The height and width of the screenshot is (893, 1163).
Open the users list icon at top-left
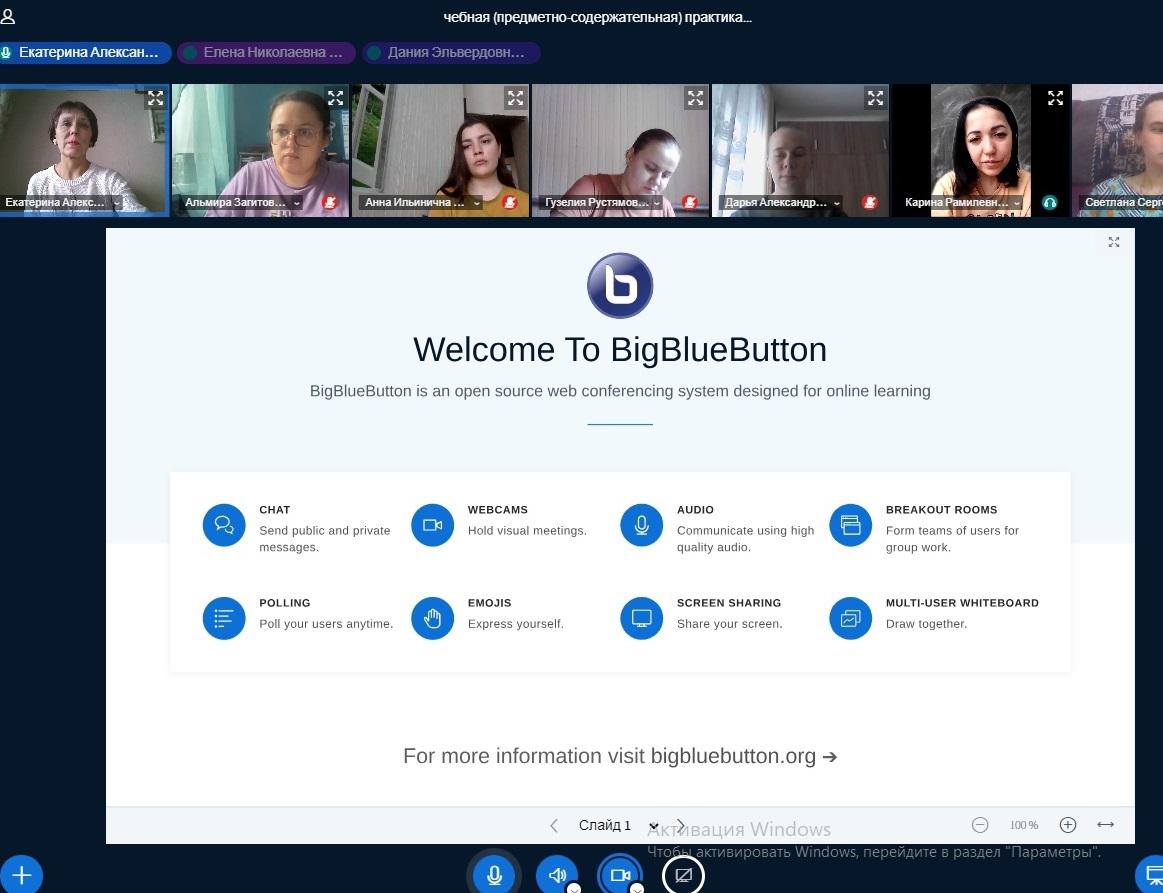8,17
